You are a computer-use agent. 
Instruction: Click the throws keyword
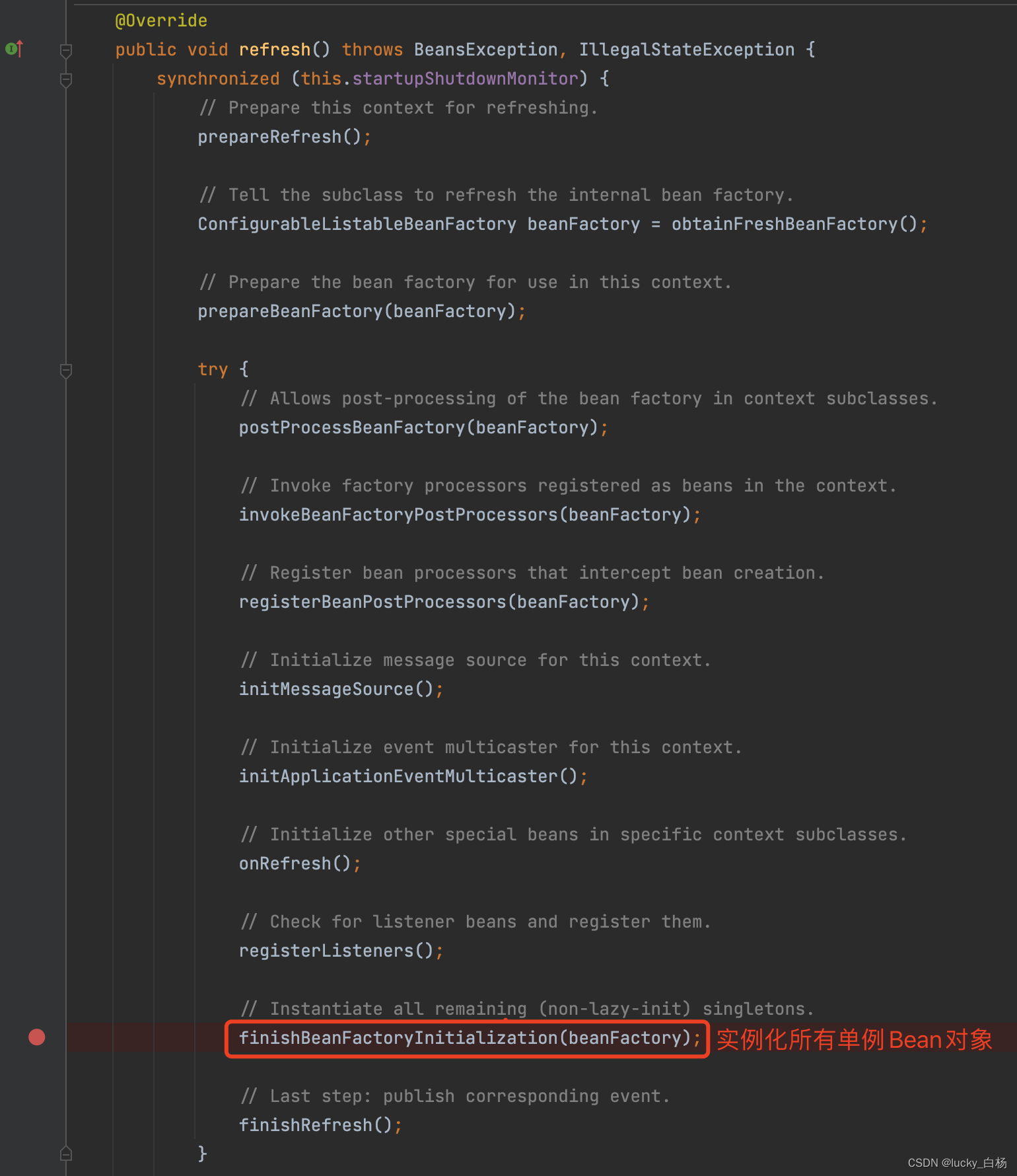click(372, 50)
